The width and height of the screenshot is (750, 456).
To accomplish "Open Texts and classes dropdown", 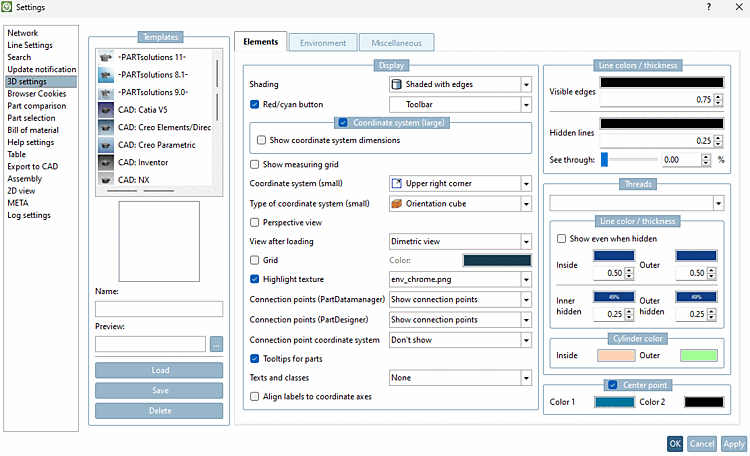I will [460, 378].
